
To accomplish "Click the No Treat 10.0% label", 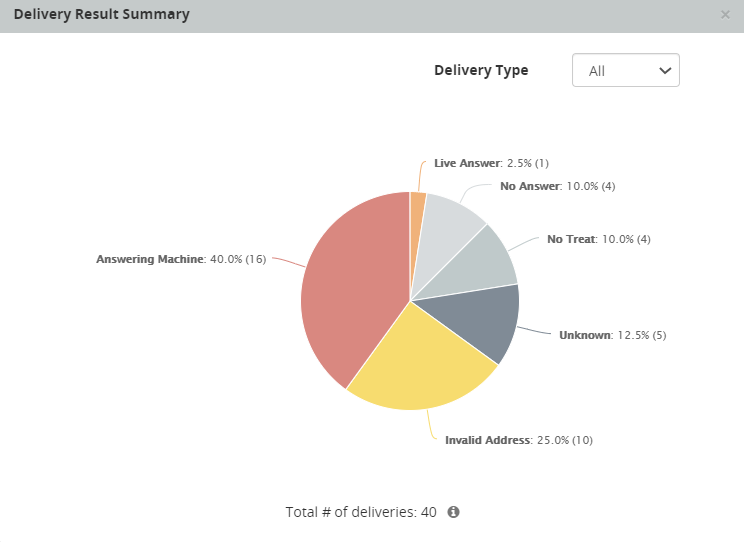I will (x=599, y=239).
